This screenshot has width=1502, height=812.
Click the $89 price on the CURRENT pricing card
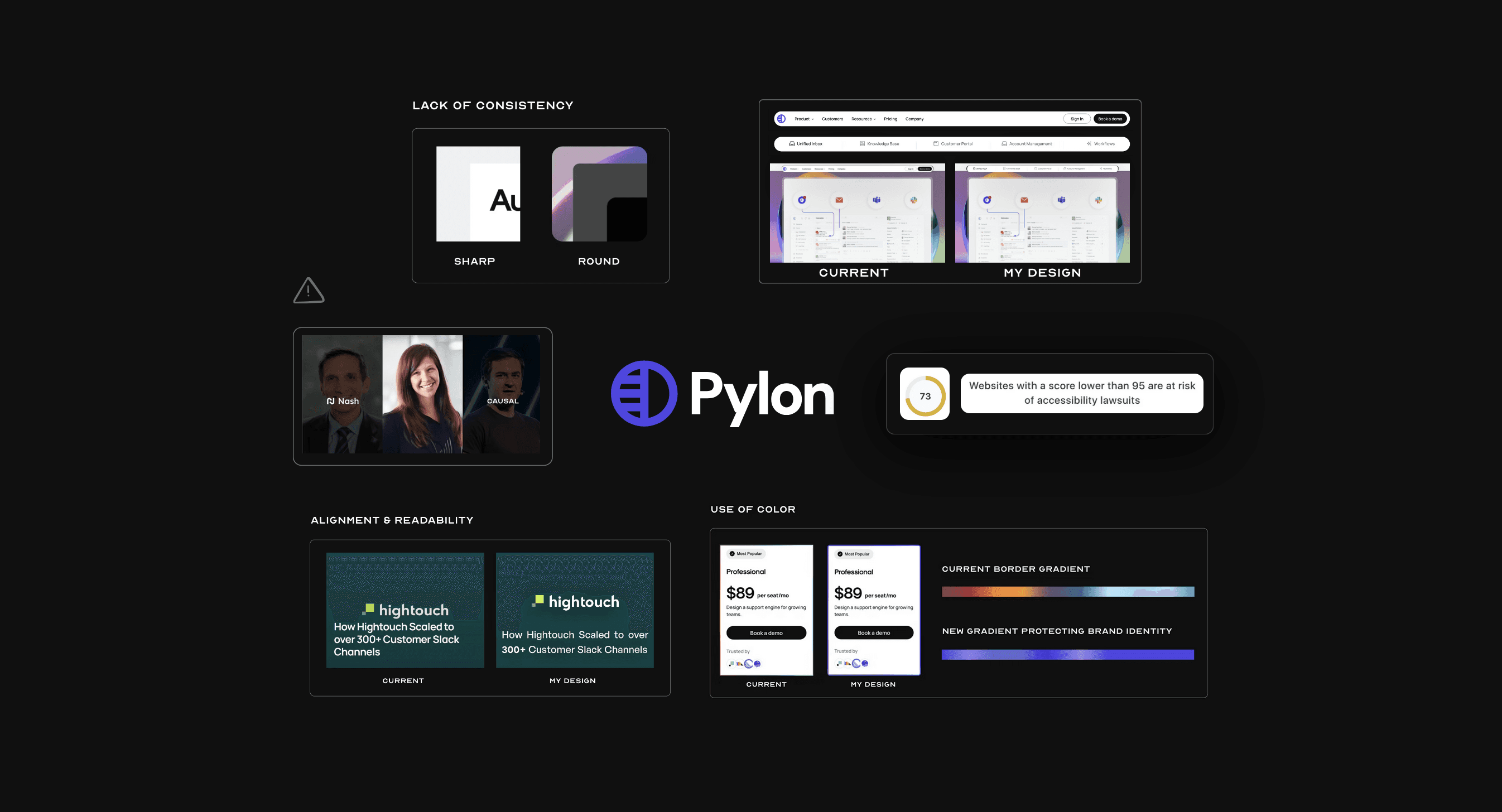[x=740, y=593]
